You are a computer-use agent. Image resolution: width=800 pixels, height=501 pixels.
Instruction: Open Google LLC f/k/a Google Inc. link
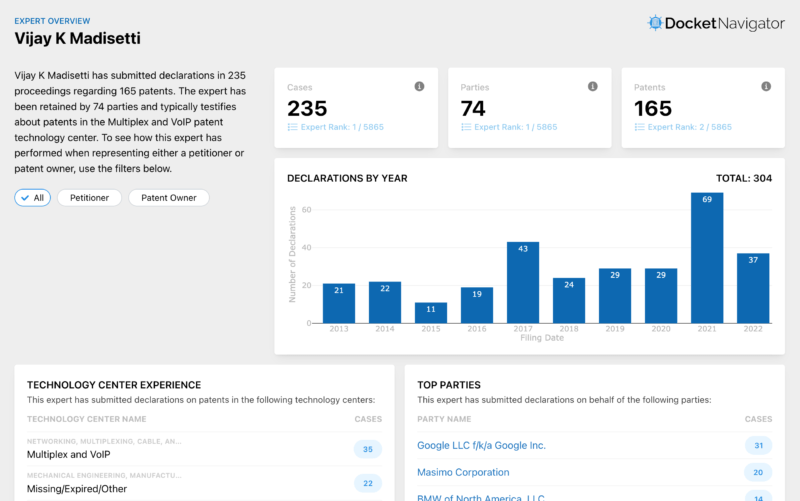481,445
